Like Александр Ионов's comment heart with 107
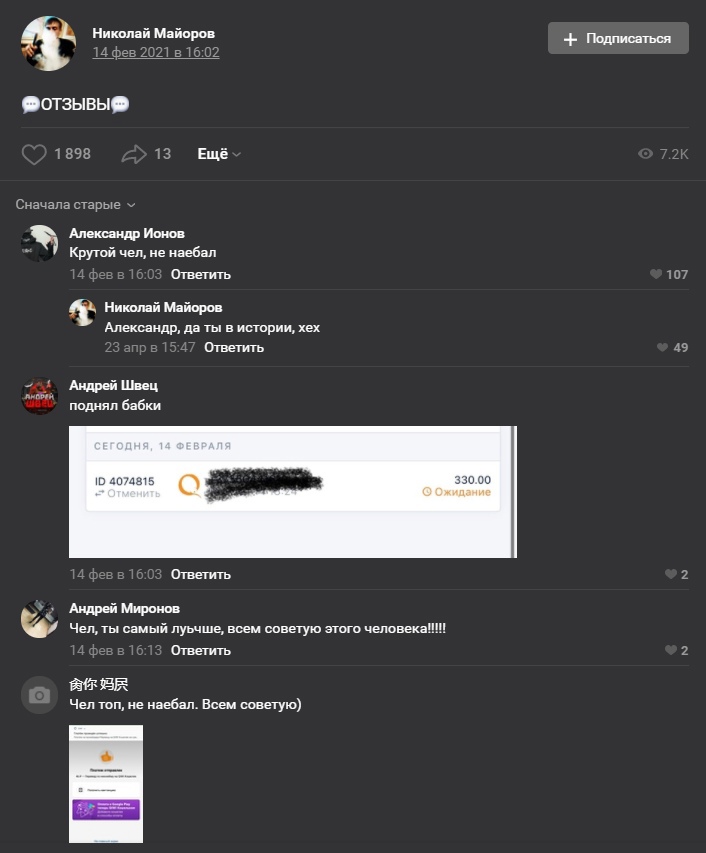Screen dimensions: 706x853 (x=656, y=274)
